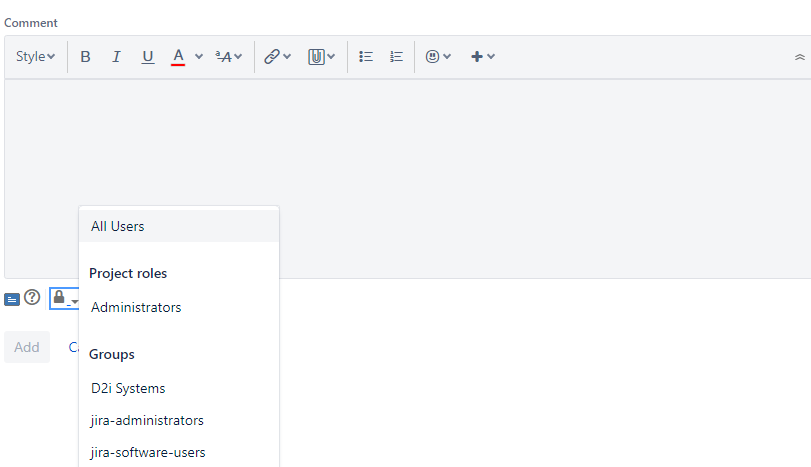Open the attachment menu
The height and width of the screenshot is (467, 811).
(x=321, y=56)
